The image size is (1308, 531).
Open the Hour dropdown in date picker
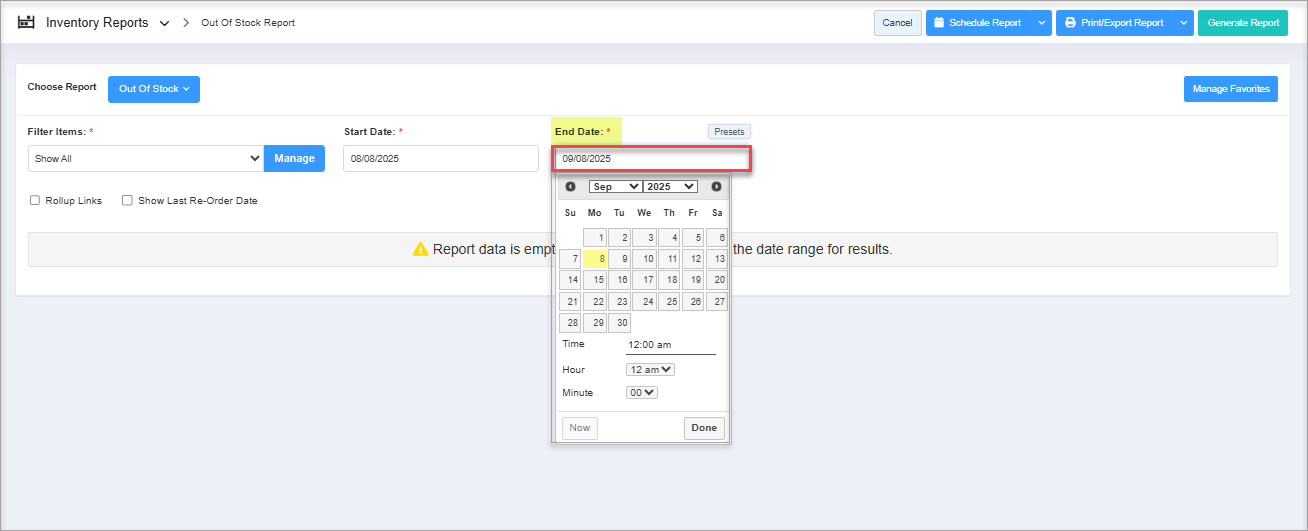650,369
